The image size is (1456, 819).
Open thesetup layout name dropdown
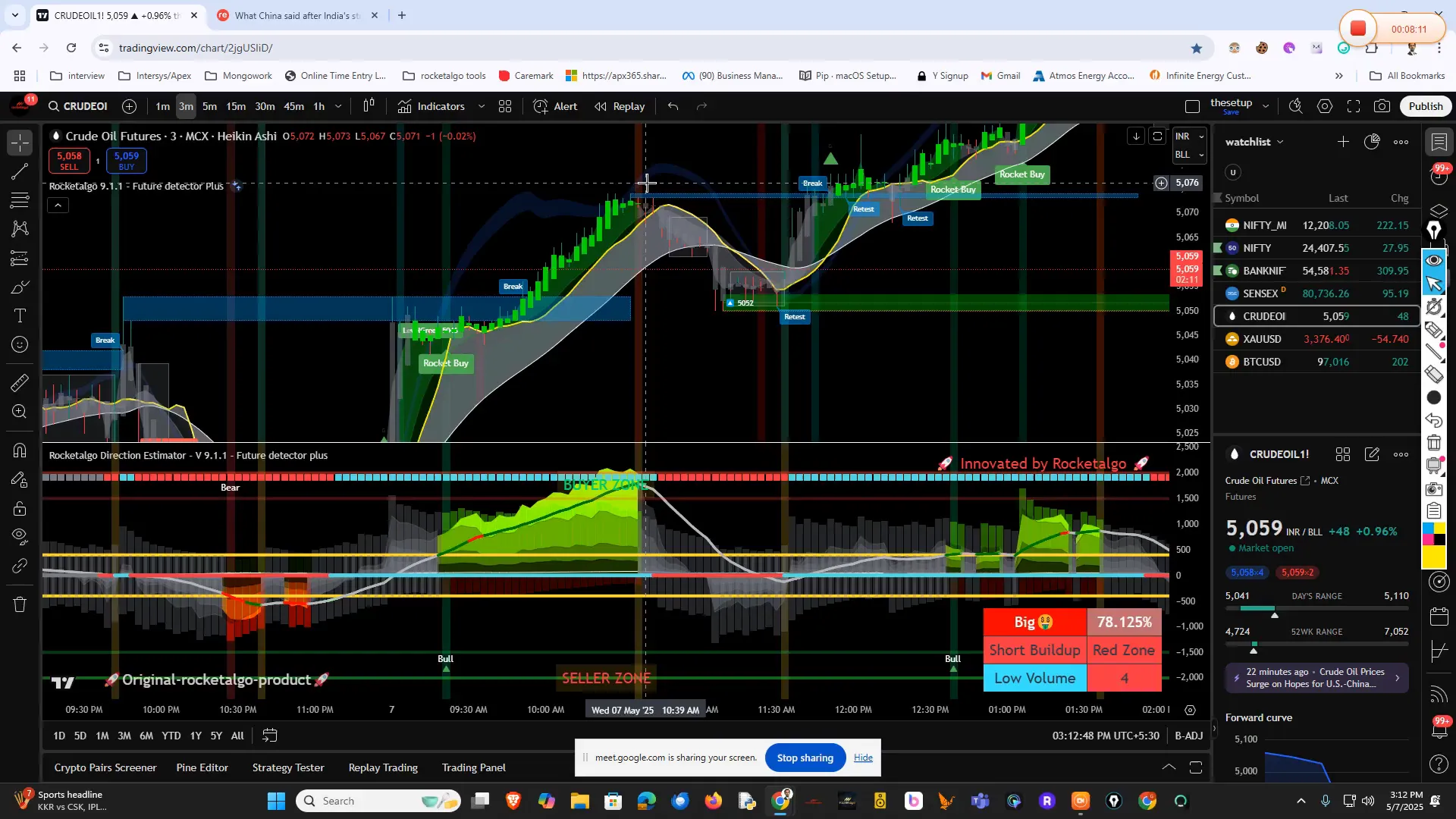(1266, 106)
